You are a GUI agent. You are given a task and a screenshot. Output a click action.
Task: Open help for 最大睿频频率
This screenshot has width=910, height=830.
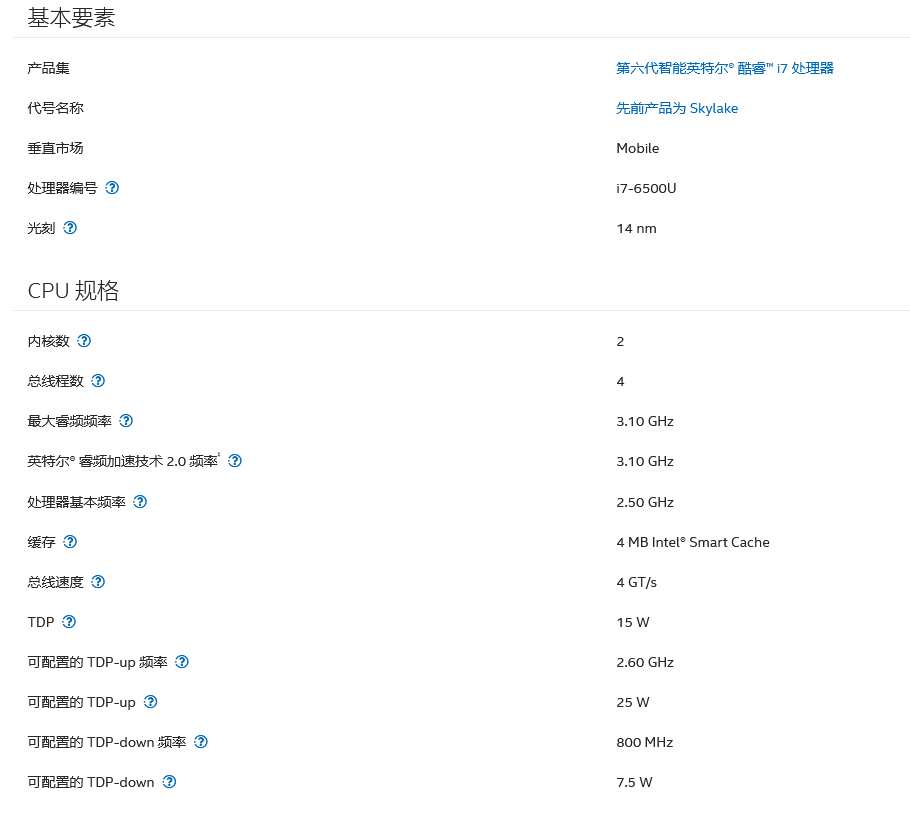(x=126, y=421)
